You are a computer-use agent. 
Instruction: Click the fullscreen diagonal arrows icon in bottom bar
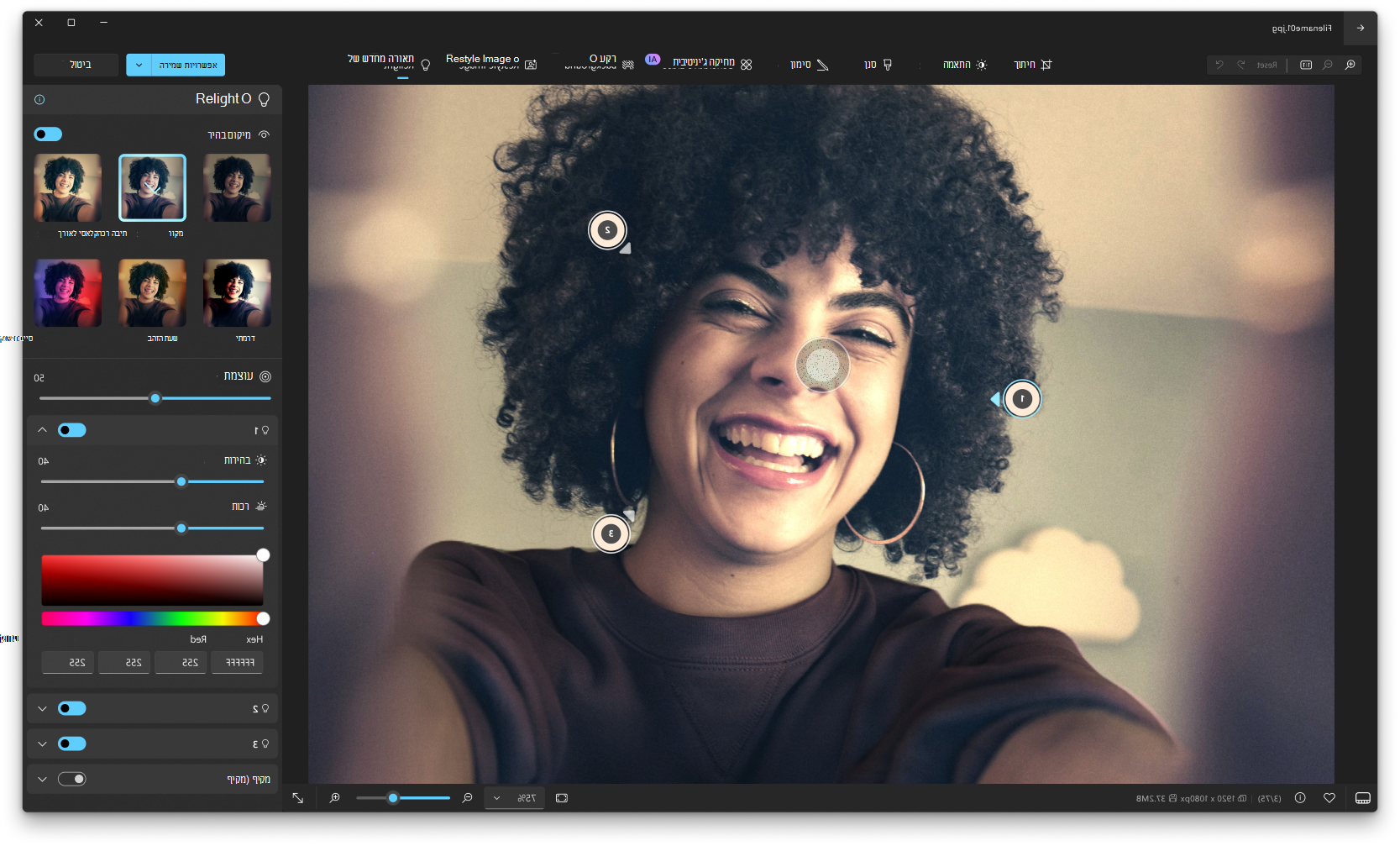coord(298,798)
